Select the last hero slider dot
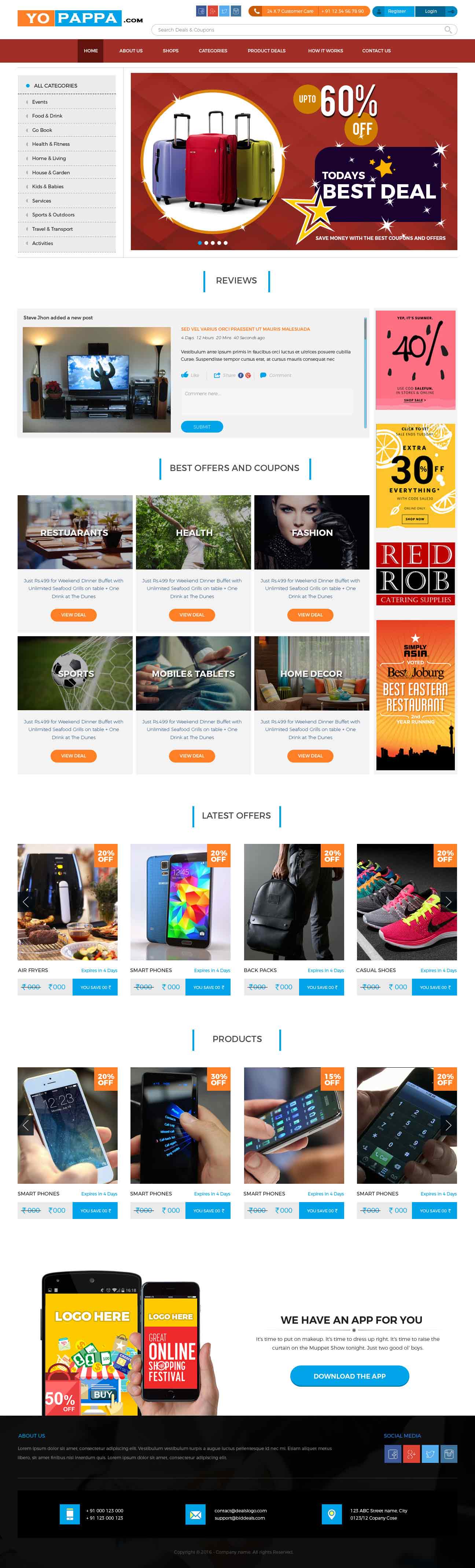475x1568 pixels. pos(225,243)
